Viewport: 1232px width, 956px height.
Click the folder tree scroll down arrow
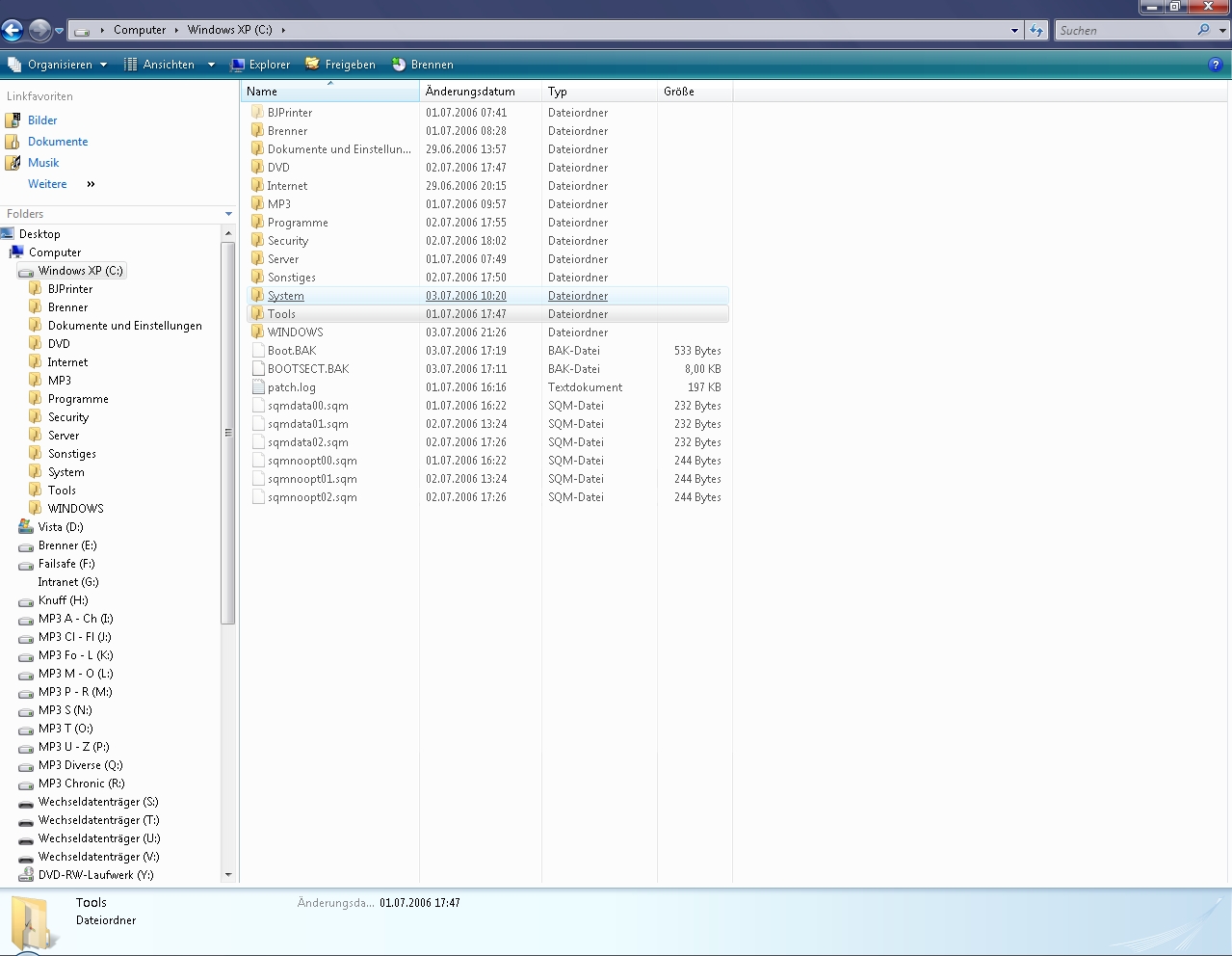pos(228,875)
